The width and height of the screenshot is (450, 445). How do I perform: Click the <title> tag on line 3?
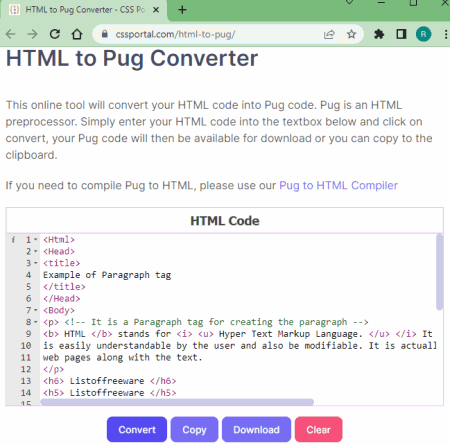(61, 263)
